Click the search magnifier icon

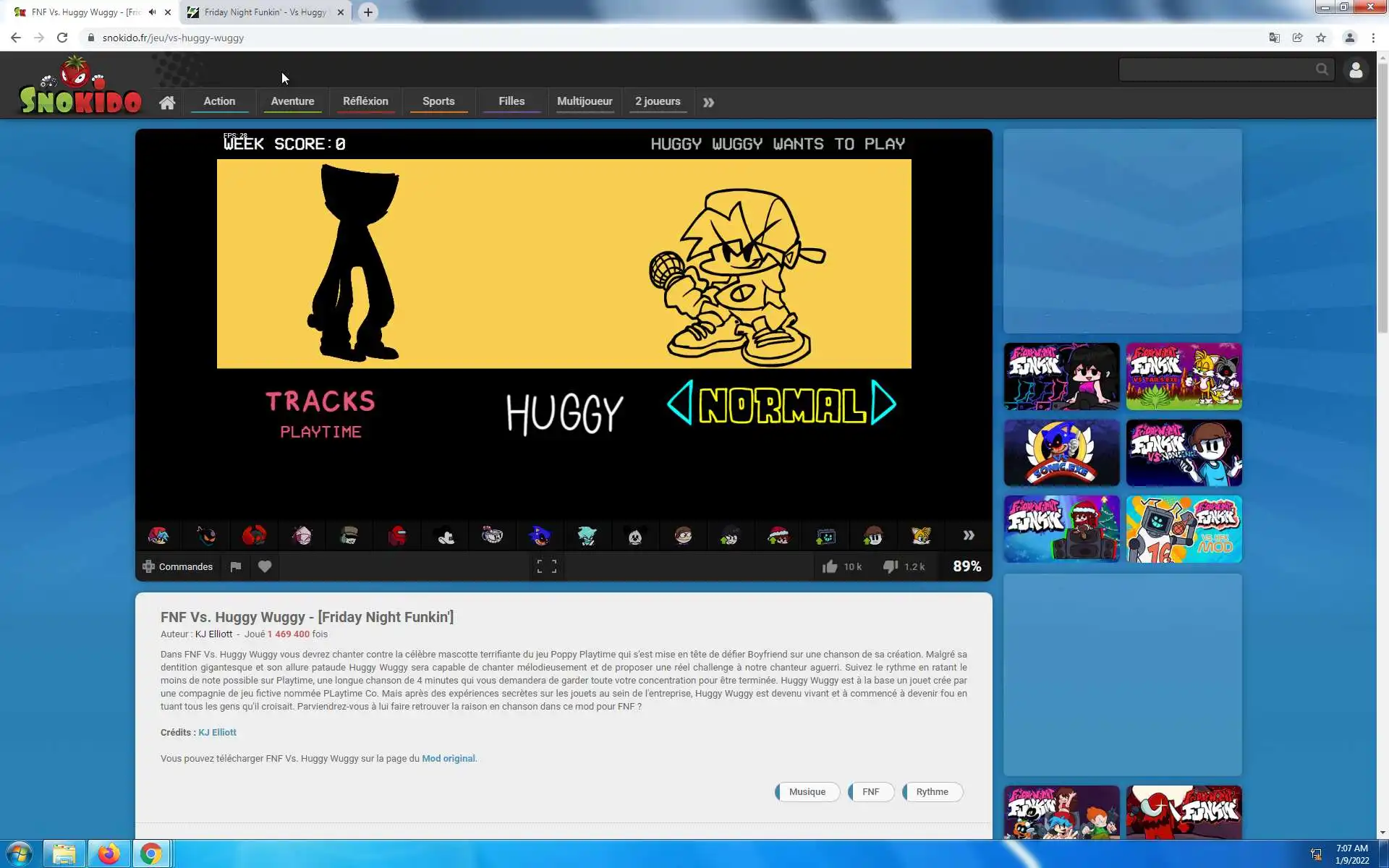coord(1322,69)
